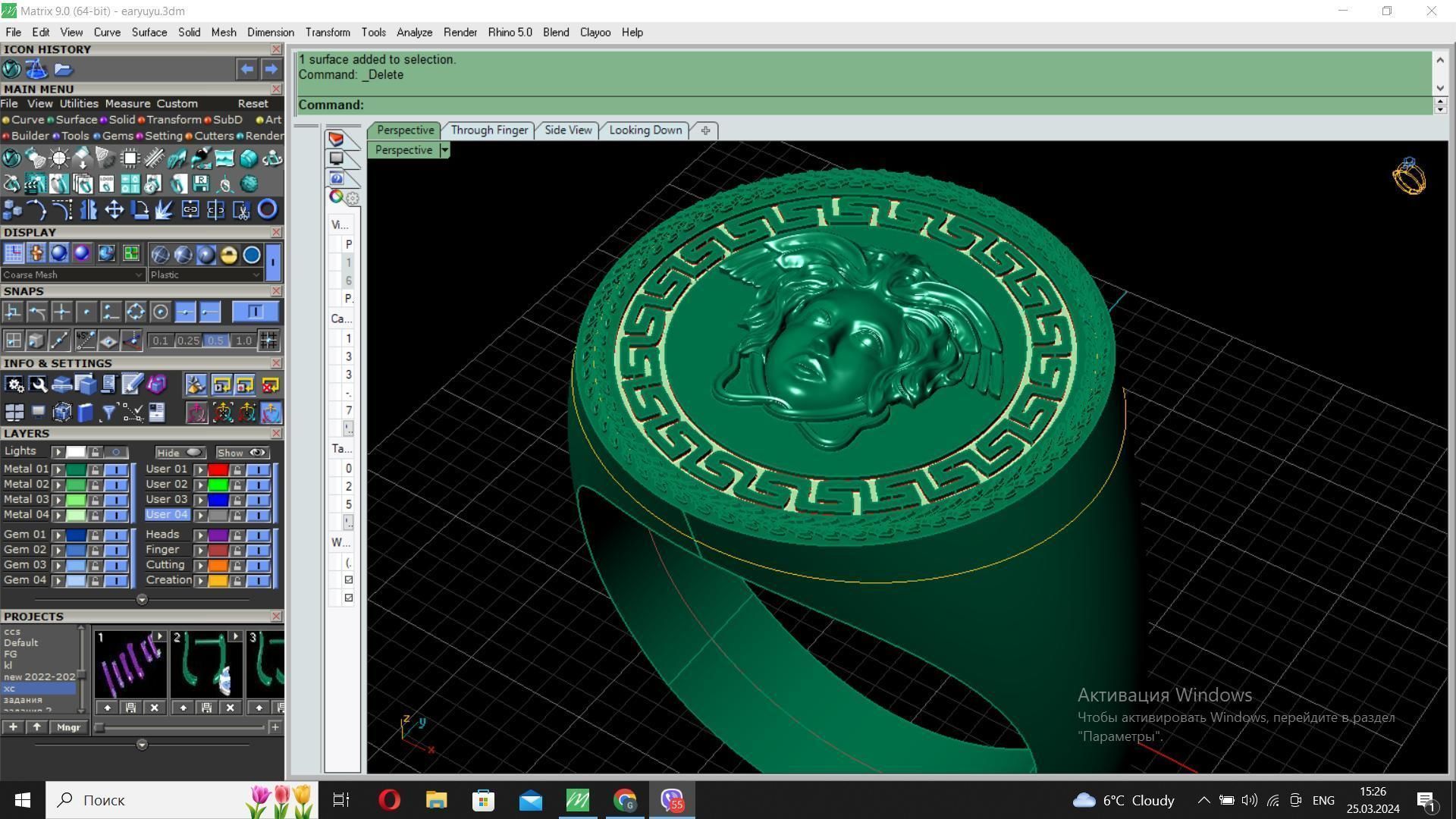The image size is (1456, 819).
Task: Select the gold metal material ball
Action: pos(228,255)
